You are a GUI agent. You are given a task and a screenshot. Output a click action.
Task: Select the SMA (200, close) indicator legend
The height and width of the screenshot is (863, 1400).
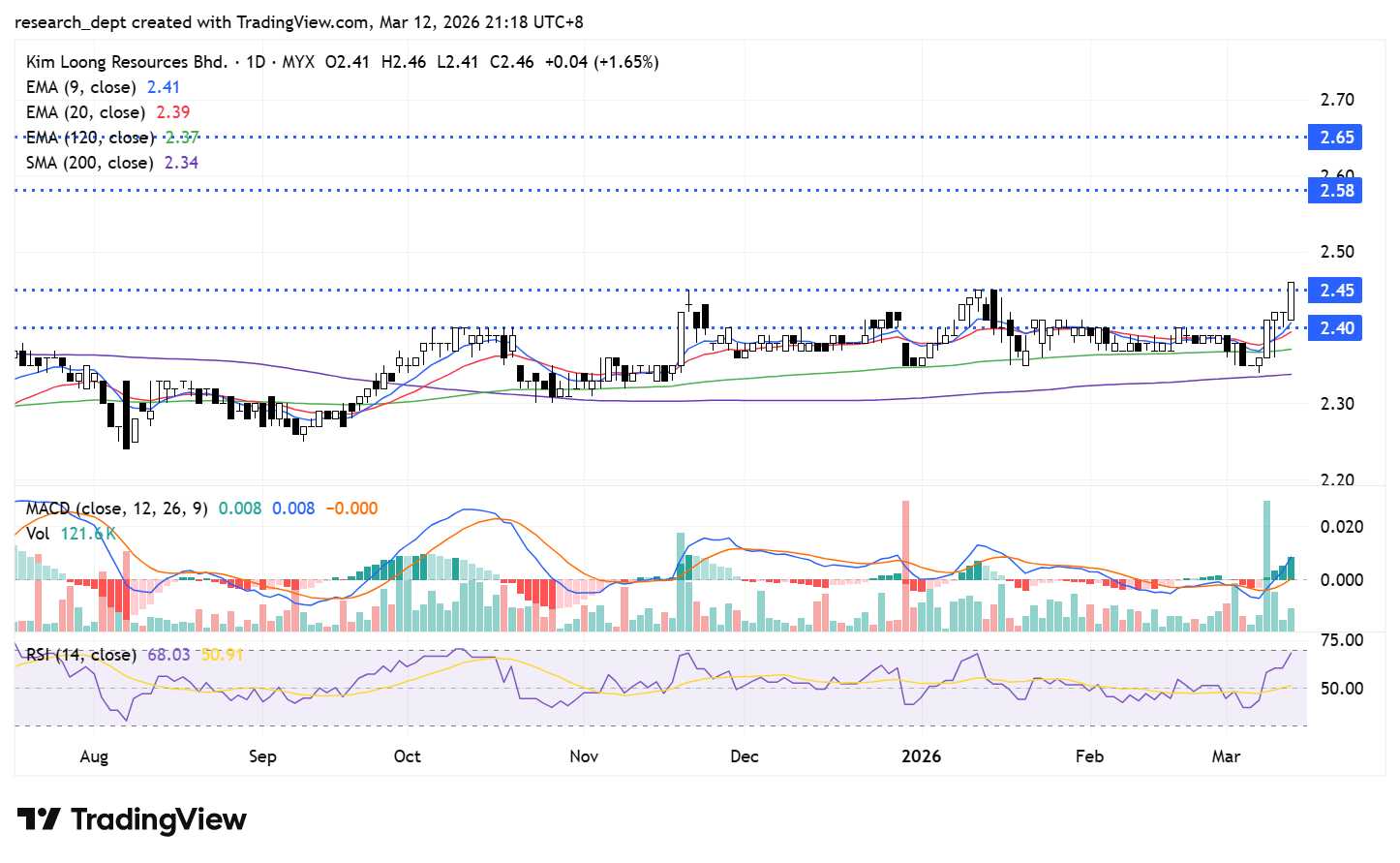90,163
